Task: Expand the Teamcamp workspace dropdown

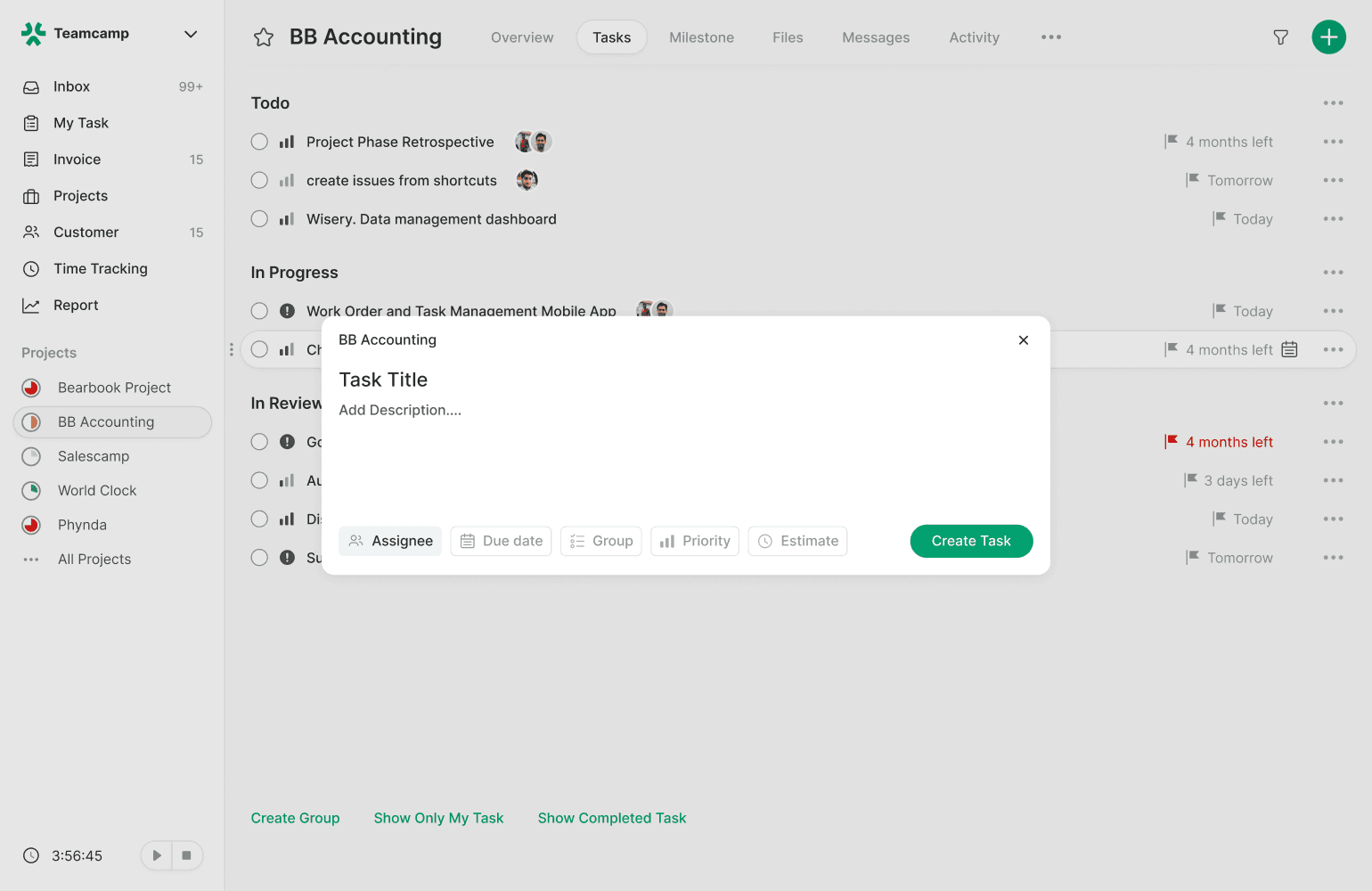Action: click(x=190, y=34)
